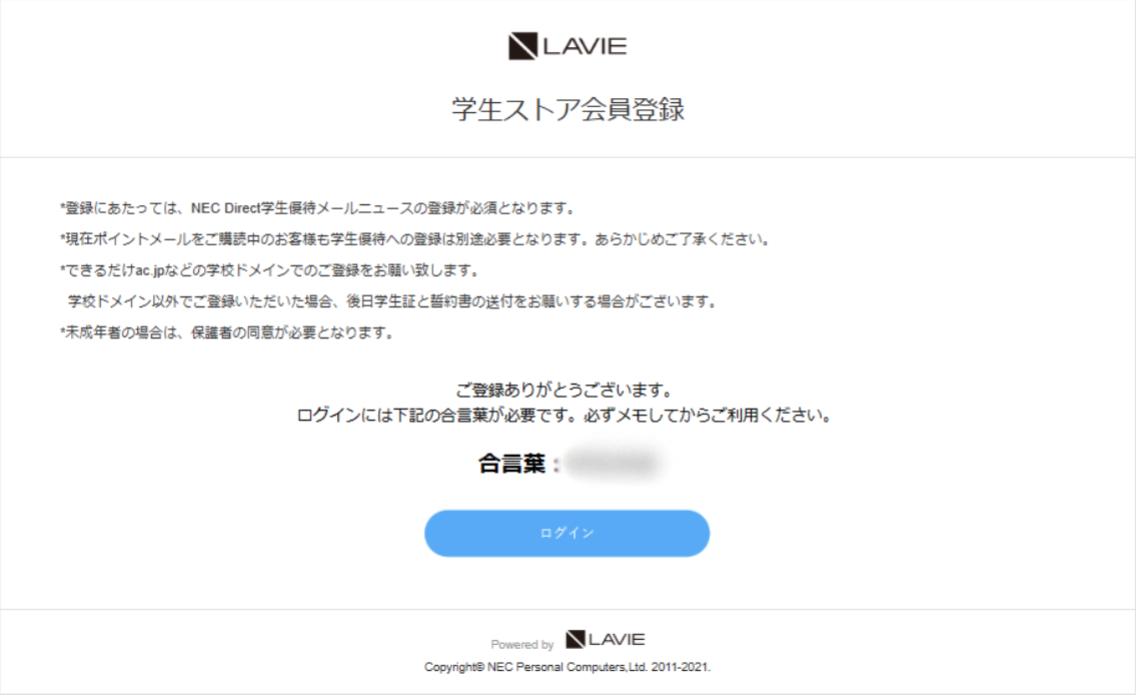1136x695 pixels.
Task: Click the bold 合言葉 label
Action: [511, 464]
